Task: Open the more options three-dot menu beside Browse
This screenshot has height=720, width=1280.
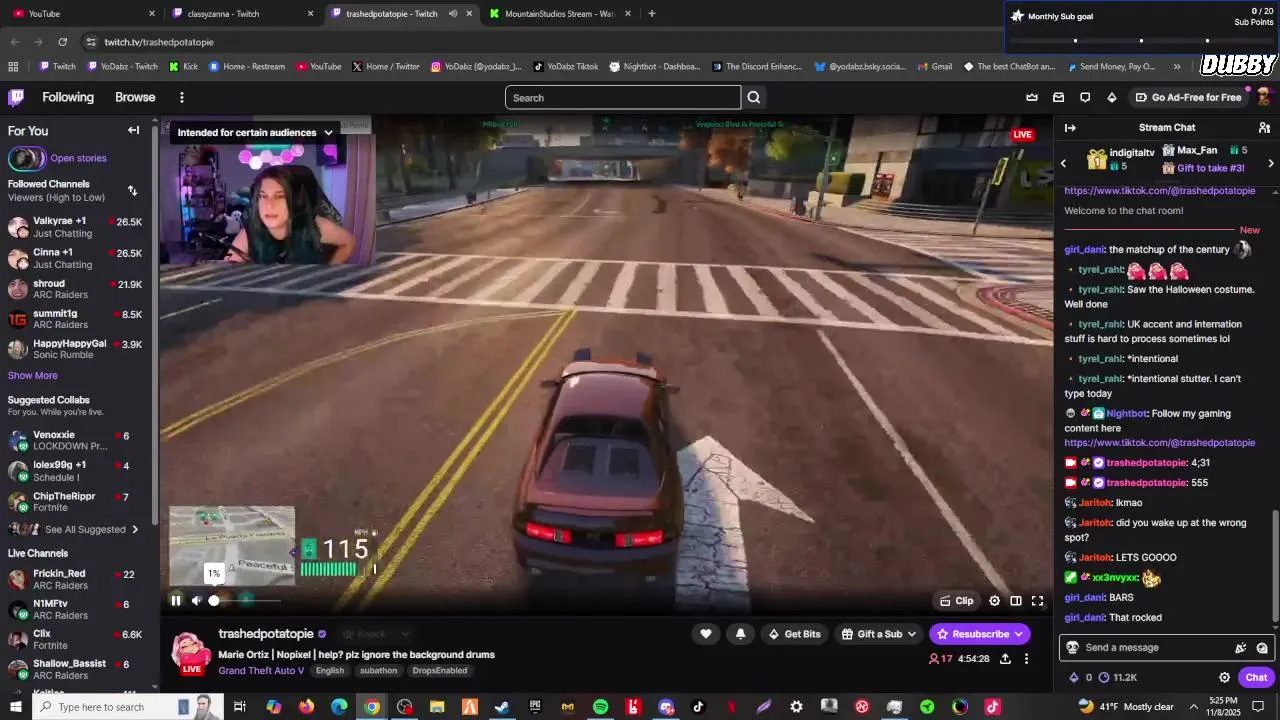Action: point(181,97)
